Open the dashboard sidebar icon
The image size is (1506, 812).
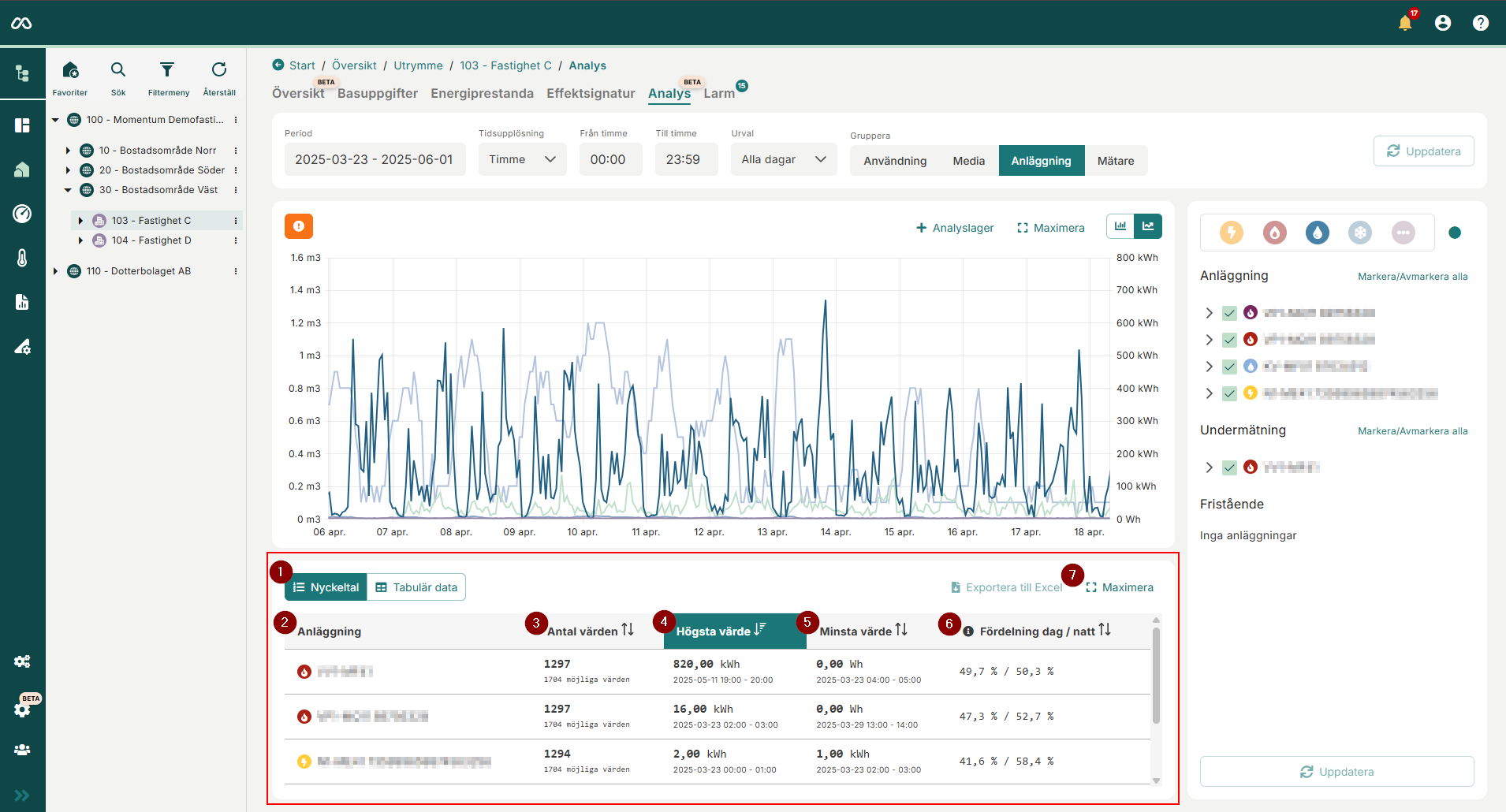[x=22, y=125]
